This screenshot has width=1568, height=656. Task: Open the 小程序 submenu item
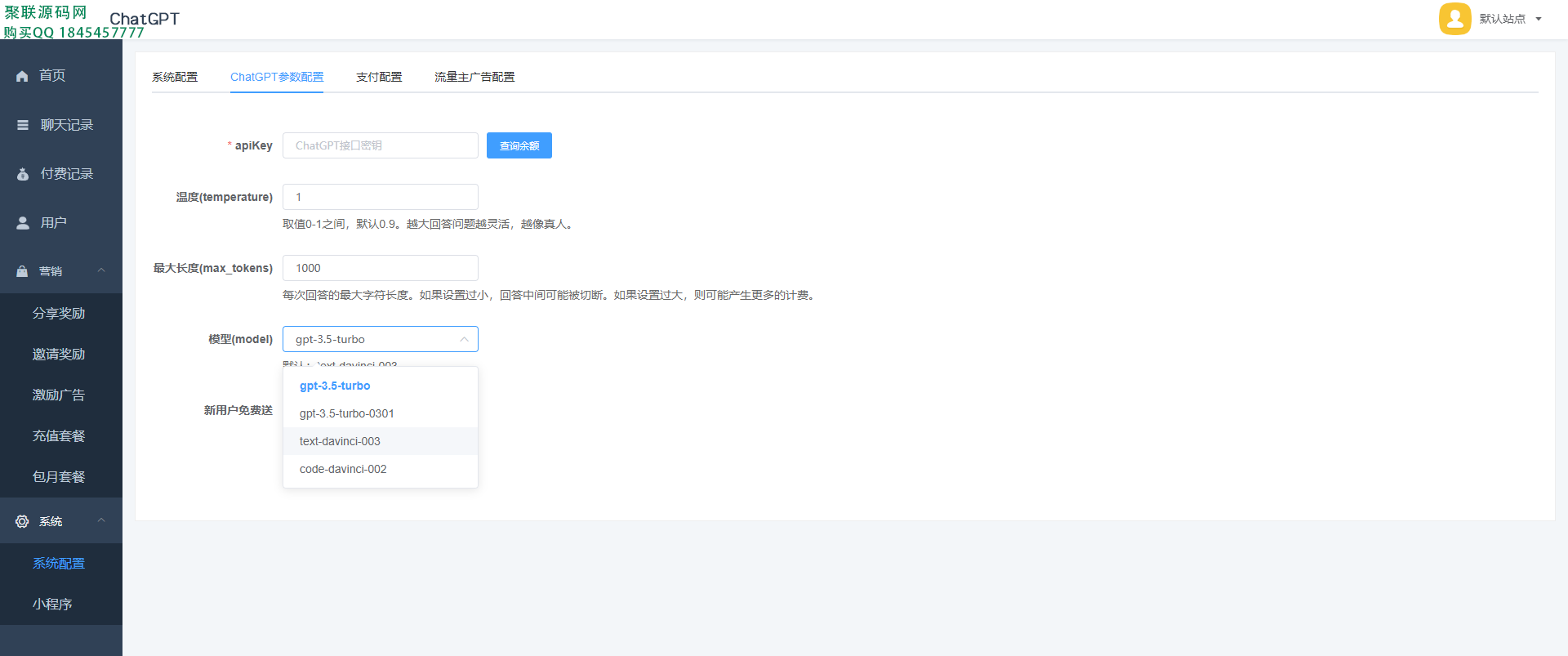61,605
